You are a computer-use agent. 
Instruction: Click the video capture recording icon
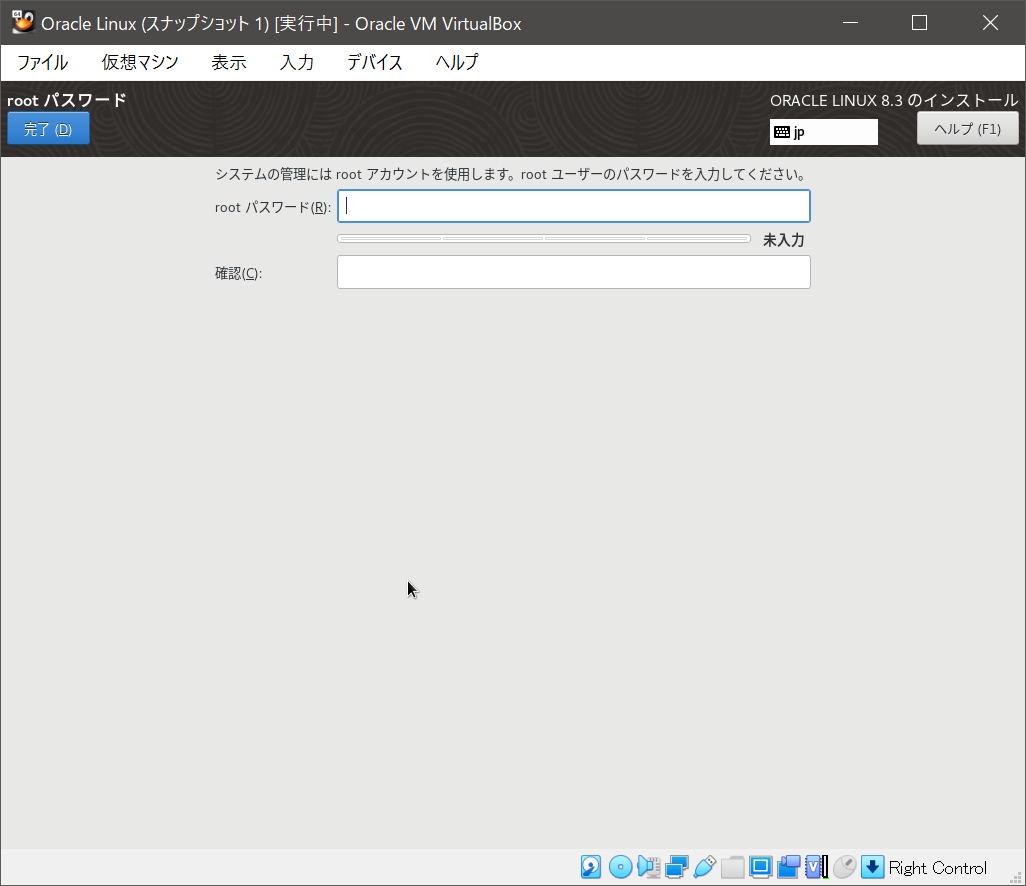788,867
